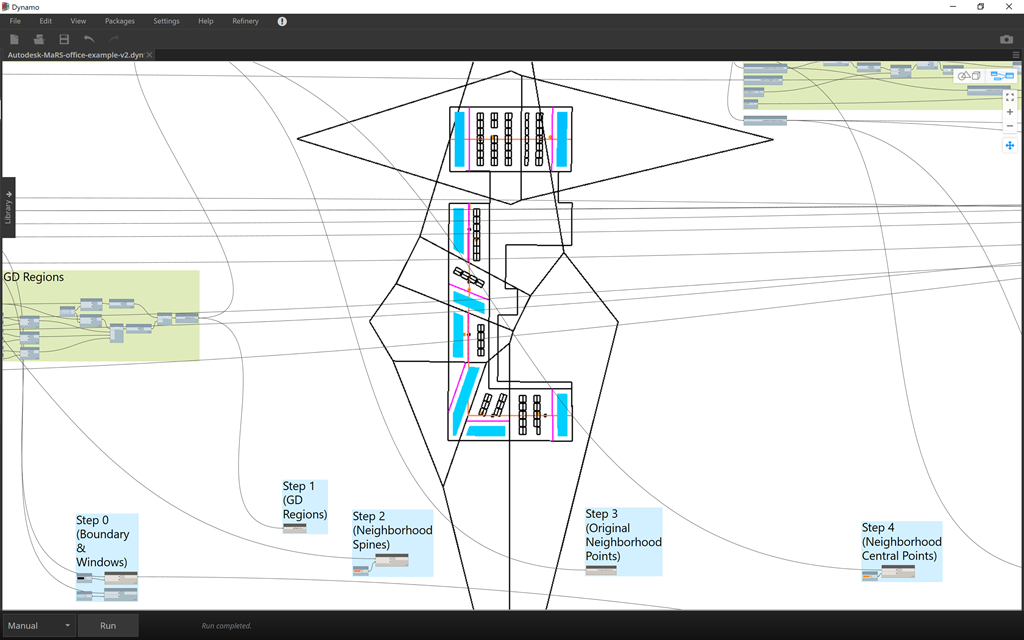Select the Step 2 Neighborhood Spines group
Viewport: 1024px width, 640px height.
(x=392, y=530)
